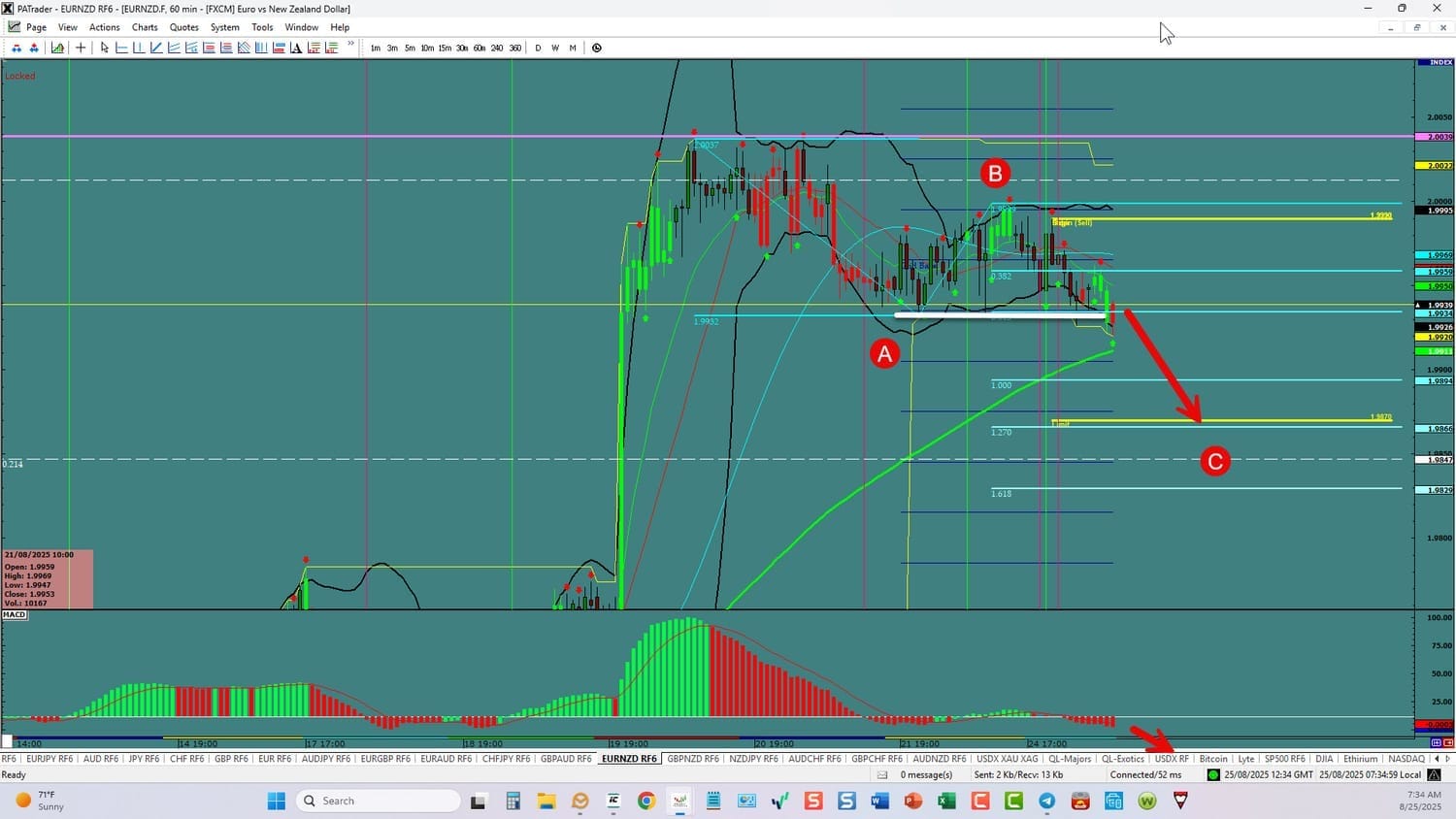Screen dimensions: 1456x819
Task: Switch to the Monthly (M) timeframe
Action: [573, 48]
